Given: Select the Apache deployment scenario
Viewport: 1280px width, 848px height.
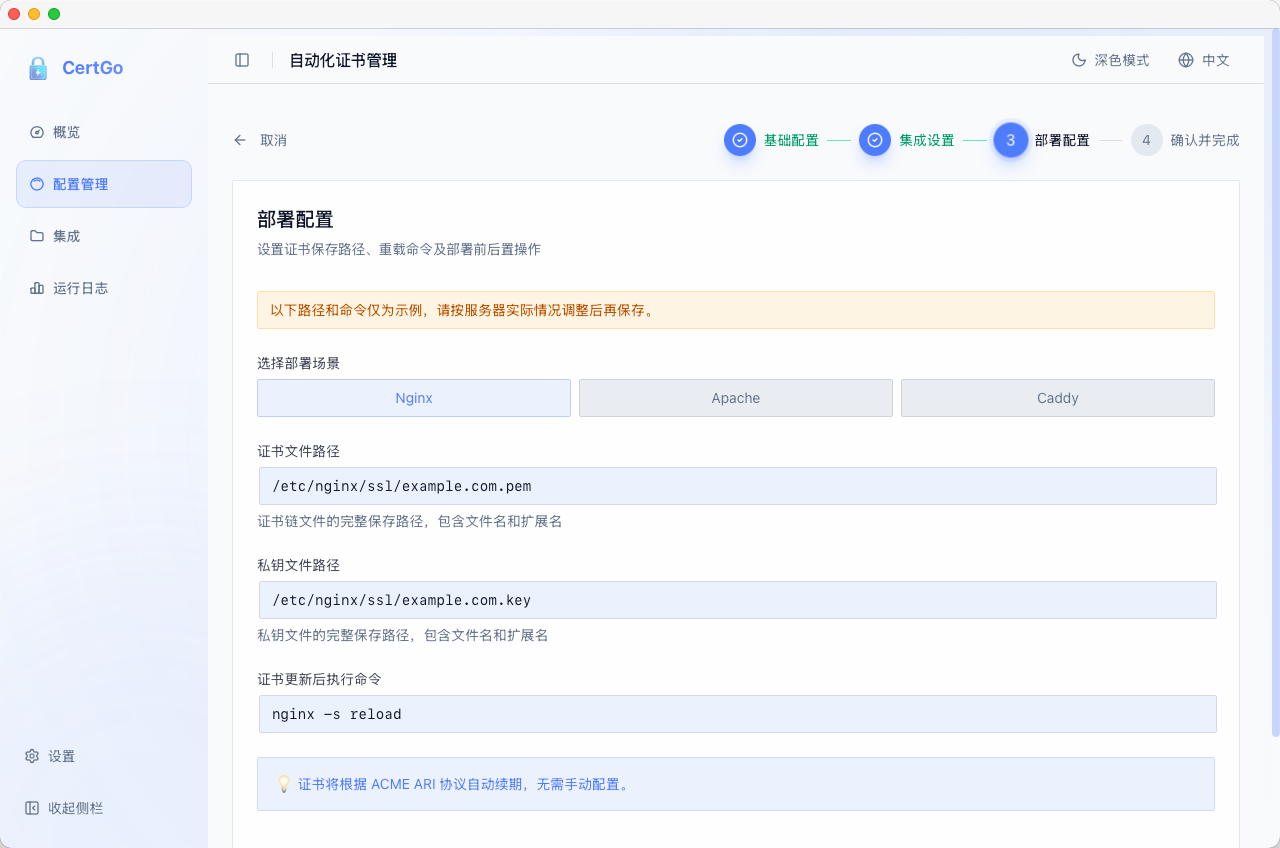Looking at the screenshot, I should coord(736,398).
